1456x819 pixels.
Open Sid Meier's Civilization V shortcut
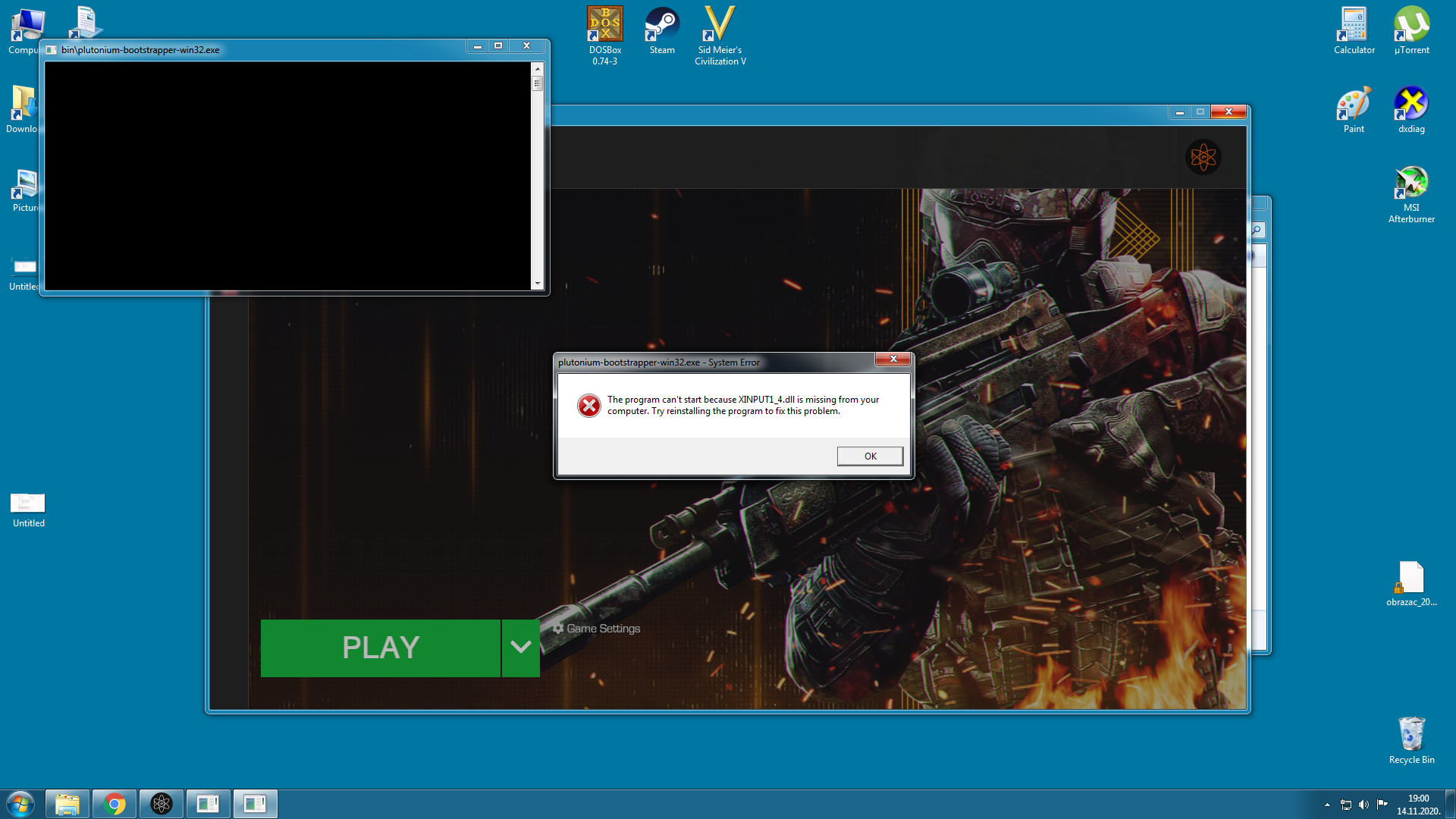click(720, 36)
